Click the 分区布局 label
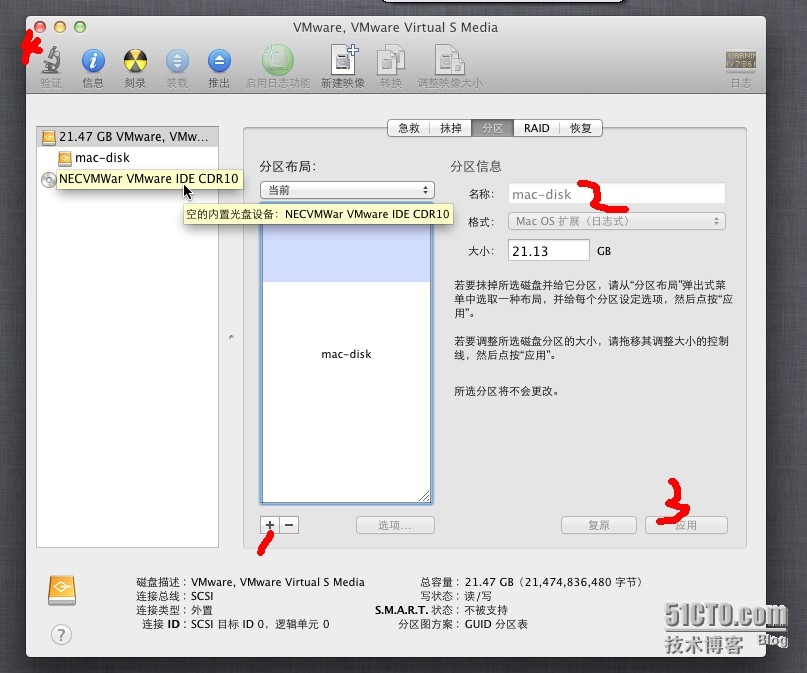Screen dimensions: 807x673 [287, 166]
